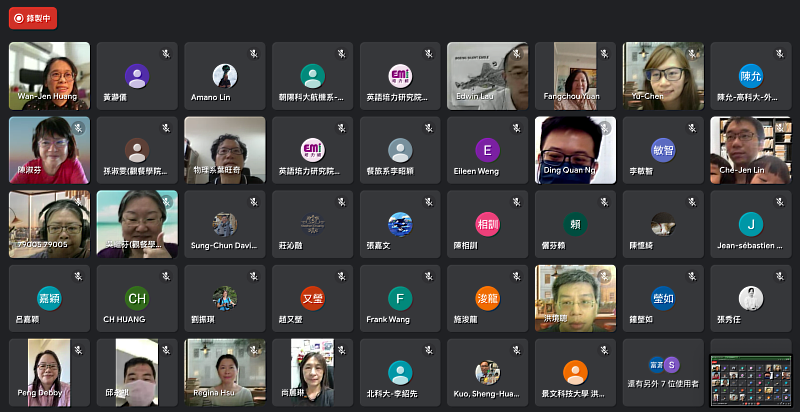Image resolution: width=800 pixels, height=412 pixels.
Task: Click the teal 嘉穎 avatar circle
Action: [x=49, y=298]
